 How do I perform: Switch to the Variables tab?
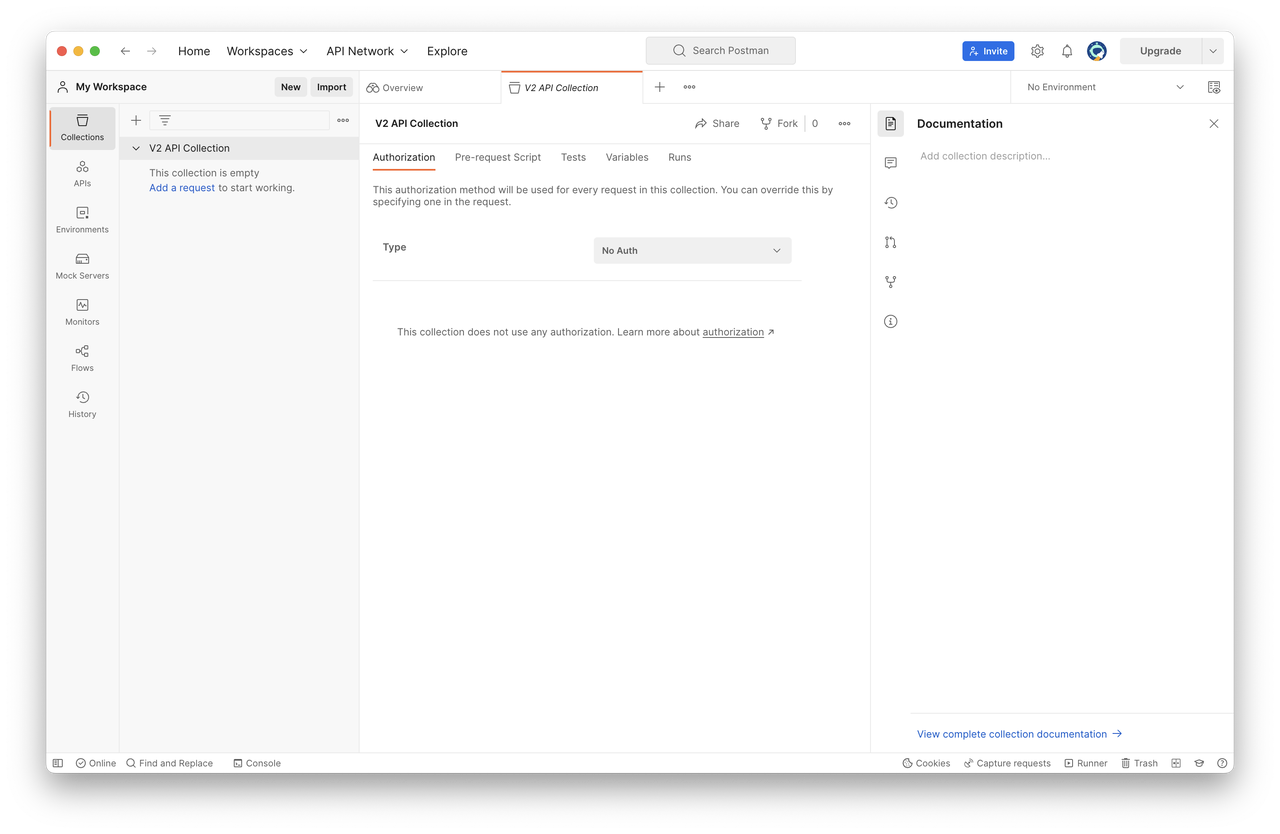pos(627,157)
